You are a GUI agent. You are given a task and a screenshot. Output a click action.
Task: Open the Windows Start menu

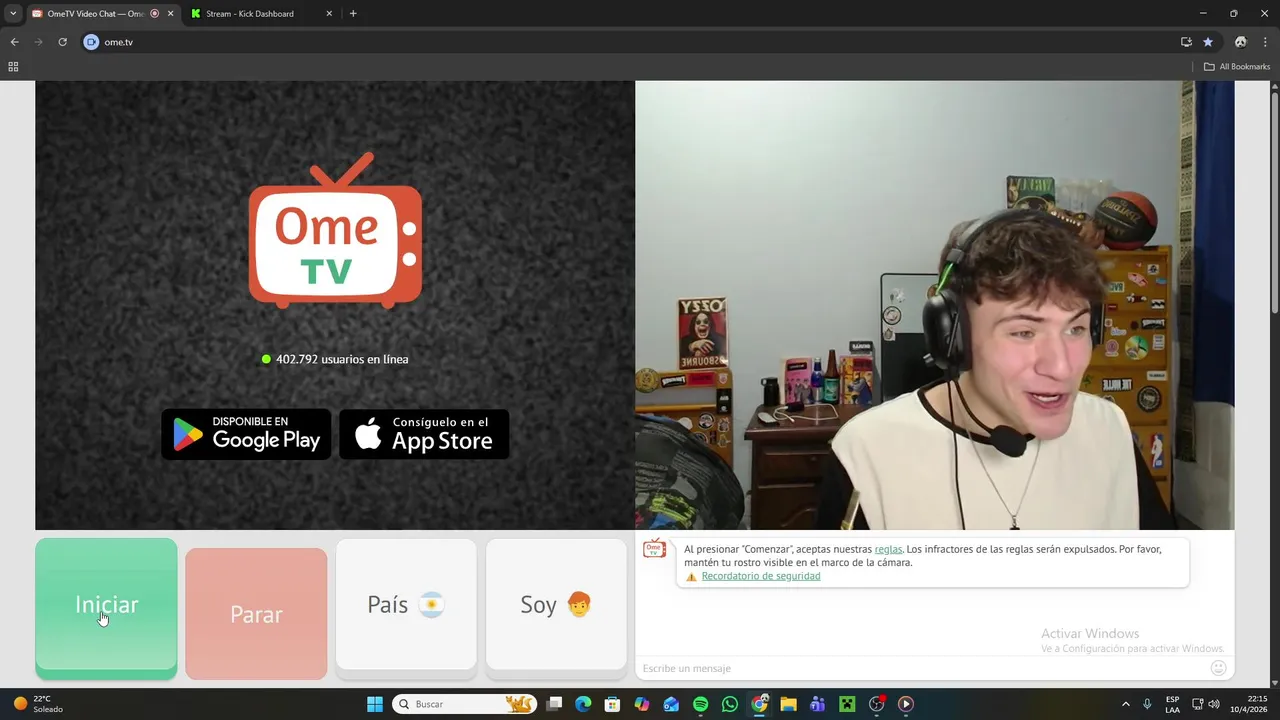375,704
